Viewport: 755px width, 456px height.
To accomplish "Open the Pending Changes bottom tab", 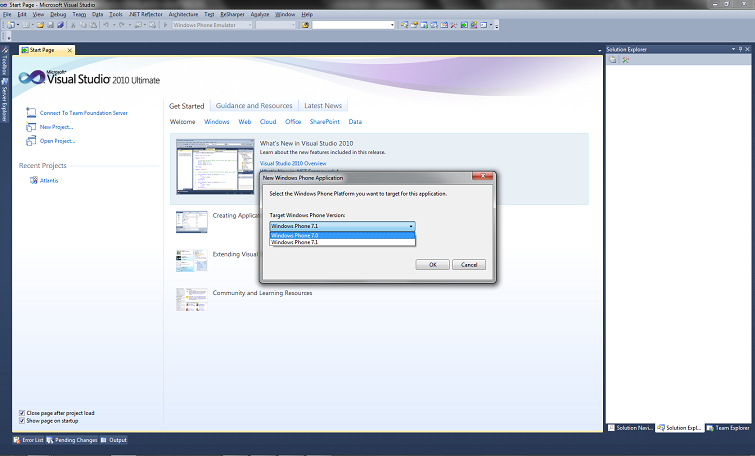I will click(x=72, y=440).
